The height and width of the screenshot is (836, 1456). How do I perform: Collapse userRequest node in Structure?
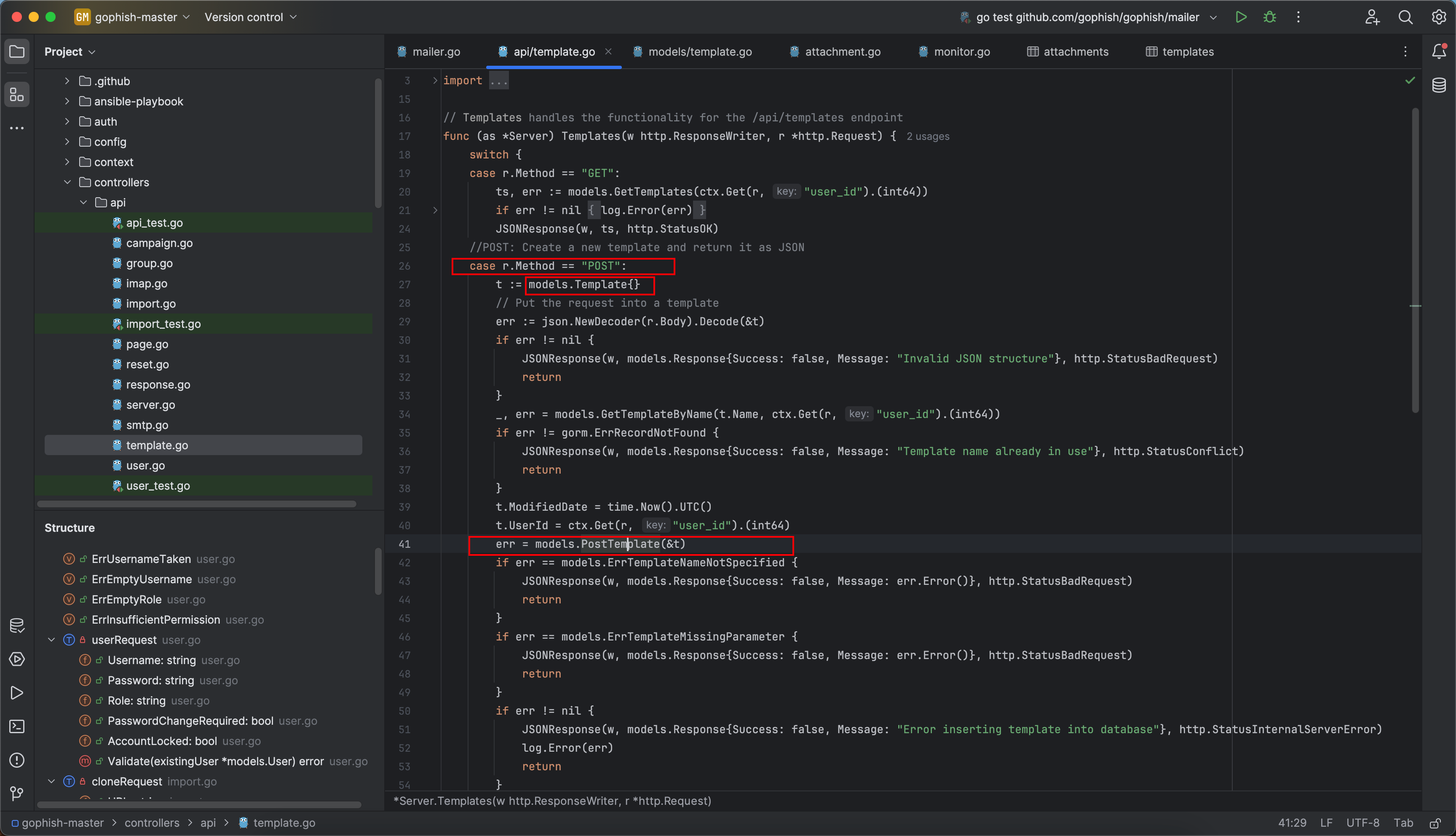[x=51, y=640]
